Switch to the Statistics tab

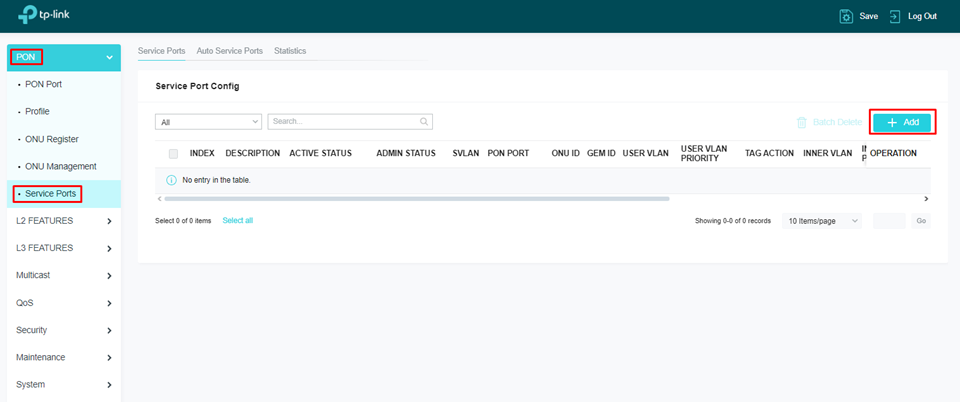(x=290, y=51)
